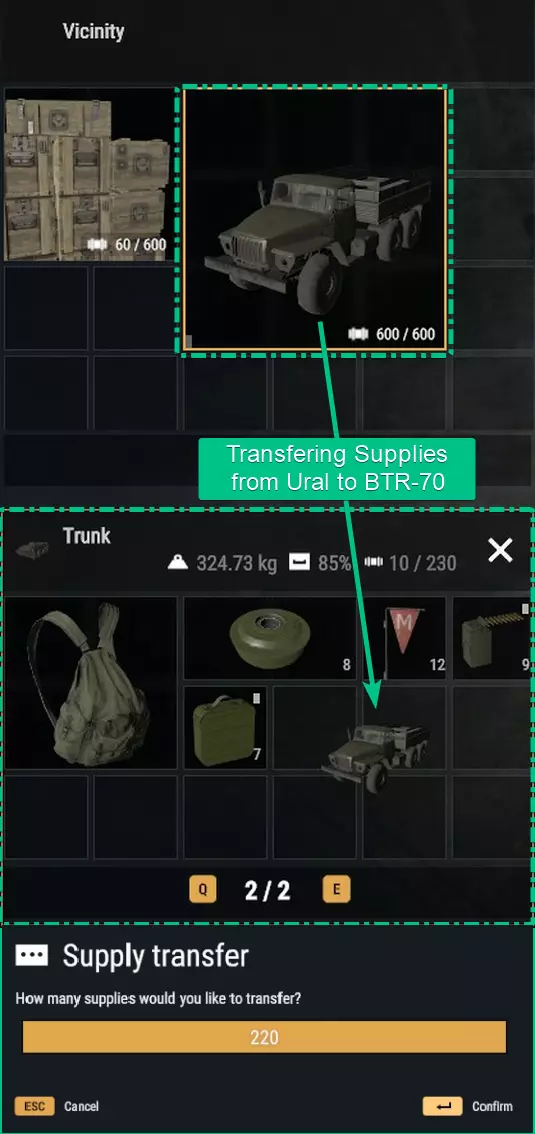
Task: Select the supply crates stack item
Action: coord(90,174)
